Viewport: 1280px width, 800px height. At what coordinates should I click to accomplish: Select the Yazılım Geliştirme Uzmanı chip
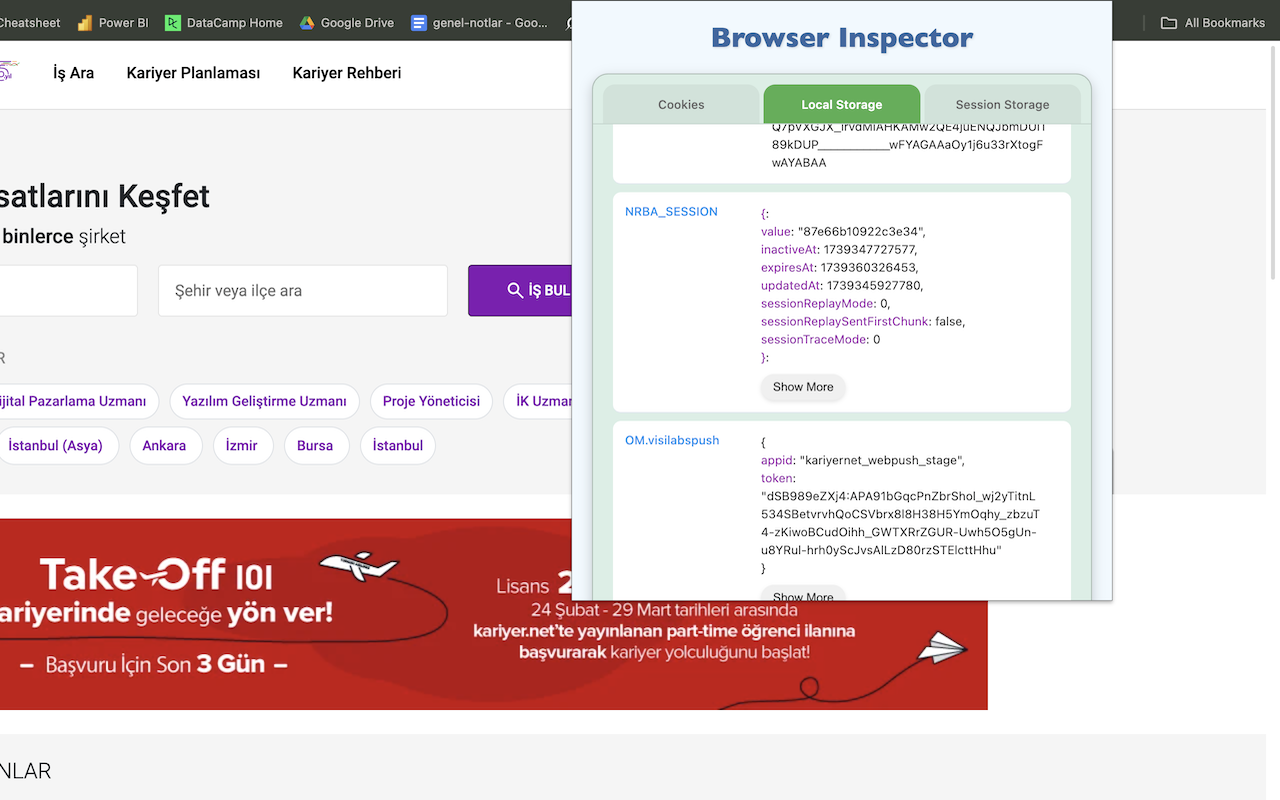tap(264, 401)
